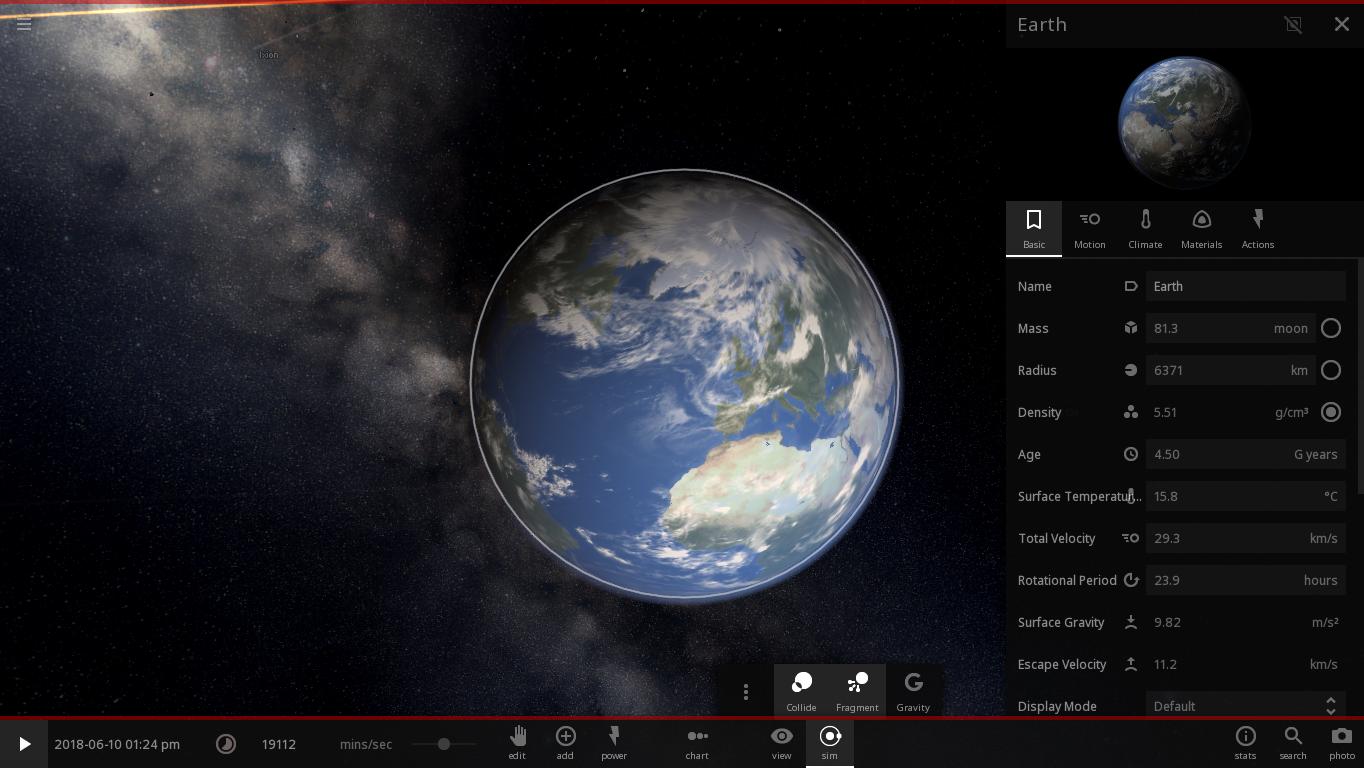Click the Earth preview thumbnail
1364x768 pixels.
pyautogui.click(x=1184, y=122)
